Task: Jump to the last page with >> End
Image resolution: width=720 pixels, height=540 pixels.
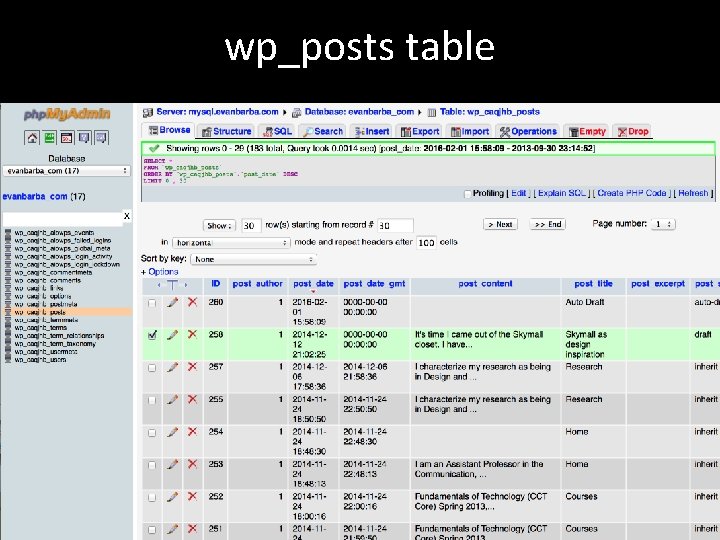Action: tap(547, 224)
